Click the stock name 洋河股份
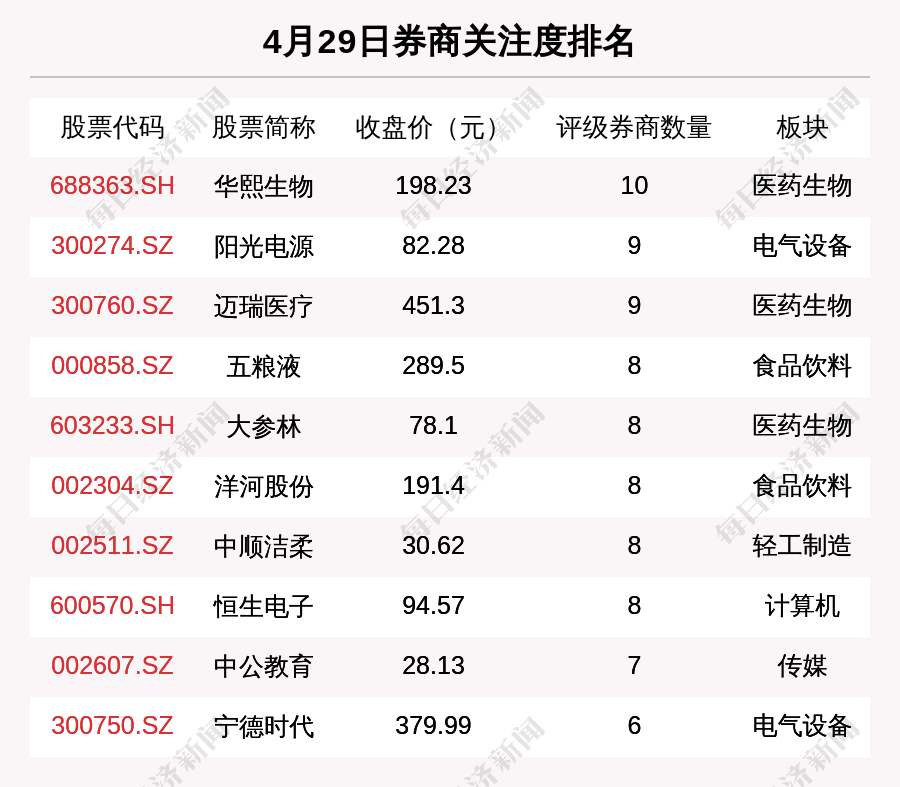The width and height of the screenshot is (900, 787). [263, 487]
